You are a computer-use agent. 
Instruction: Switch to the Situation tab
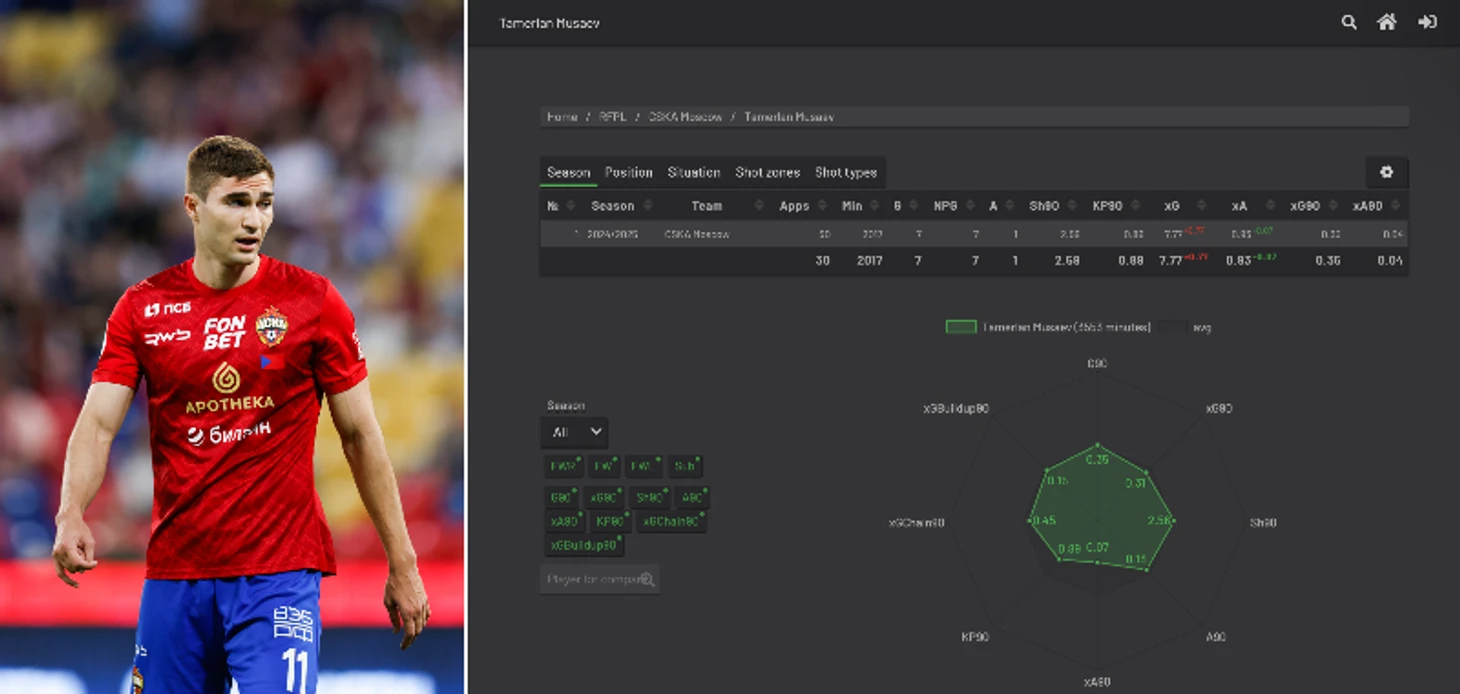point(694,172)
